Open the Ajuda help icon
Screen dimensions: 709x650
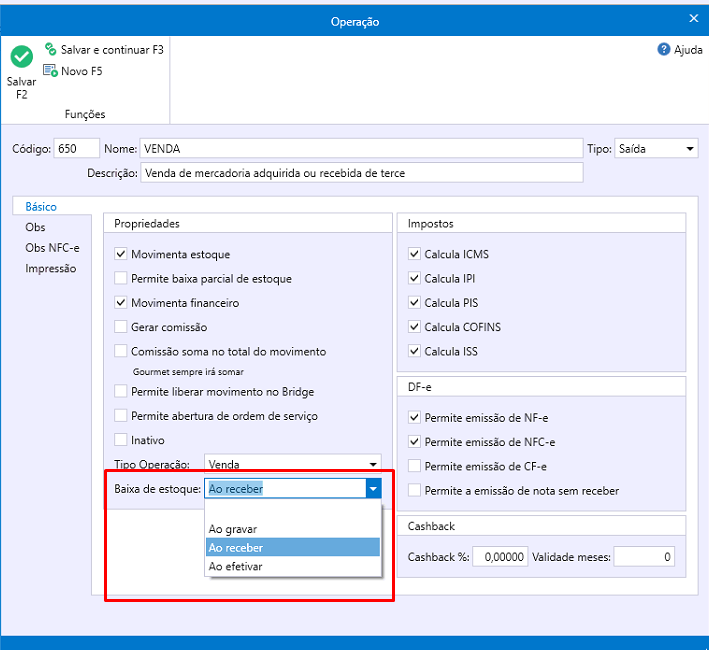(x=663, y=49)
